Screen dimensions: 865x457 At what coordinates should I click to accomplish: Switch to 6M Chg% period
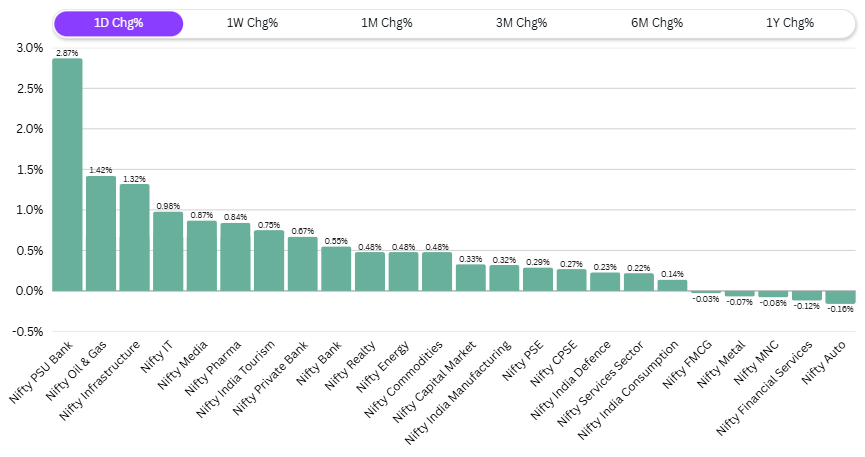tap(656, 23)
